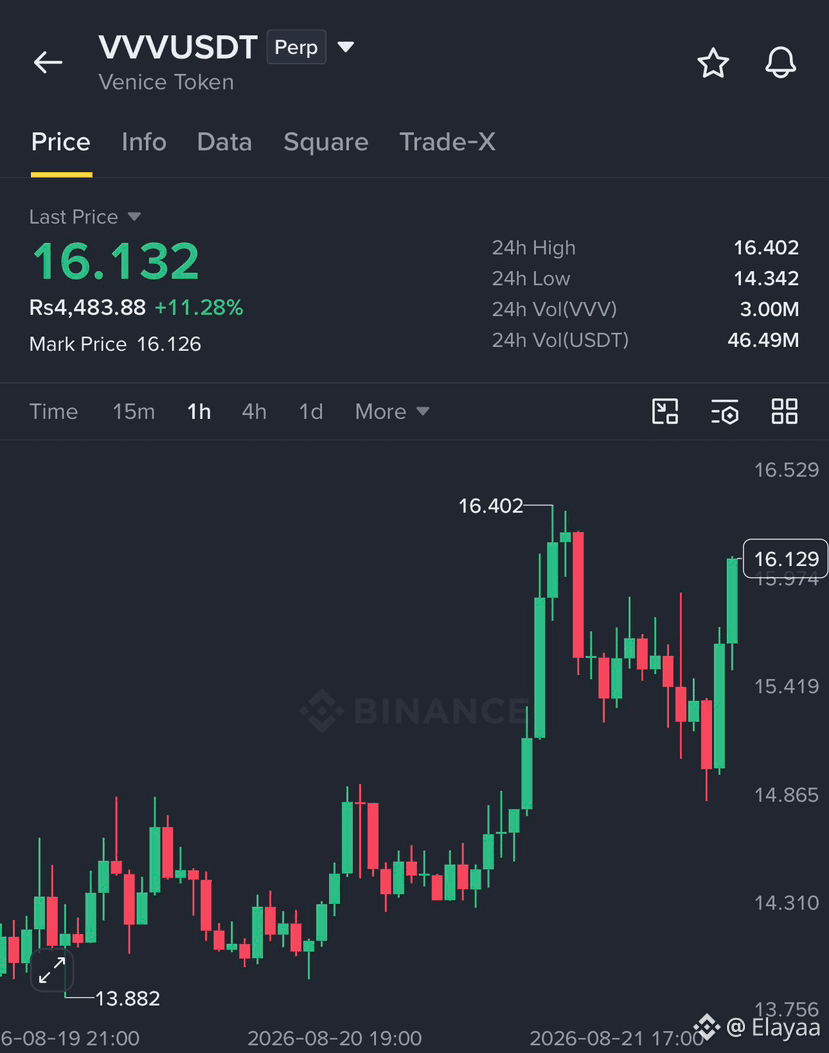Select the 4h chart interval

click(x=254, y=412)
